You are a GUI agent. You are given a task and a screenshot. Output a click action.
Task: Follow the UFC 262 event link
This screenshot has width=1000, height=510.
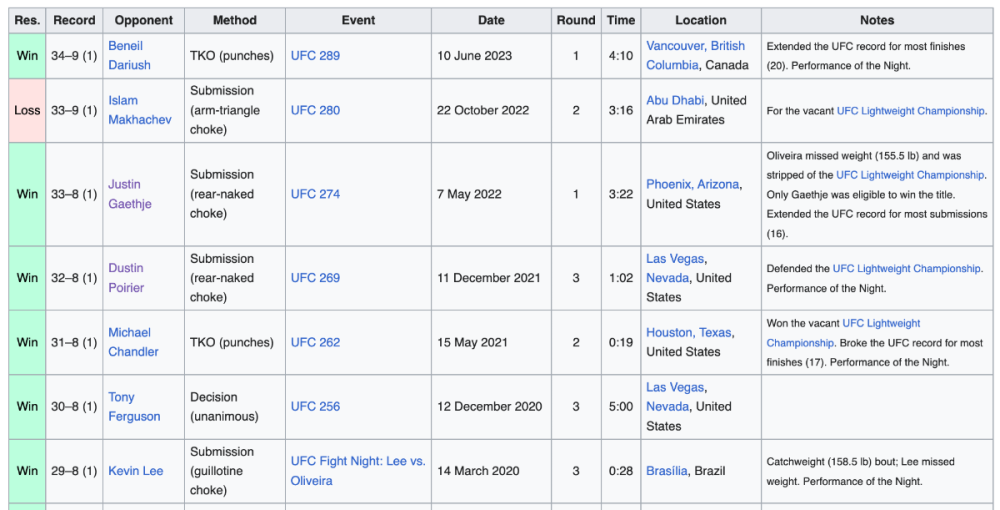pos(315,342)
